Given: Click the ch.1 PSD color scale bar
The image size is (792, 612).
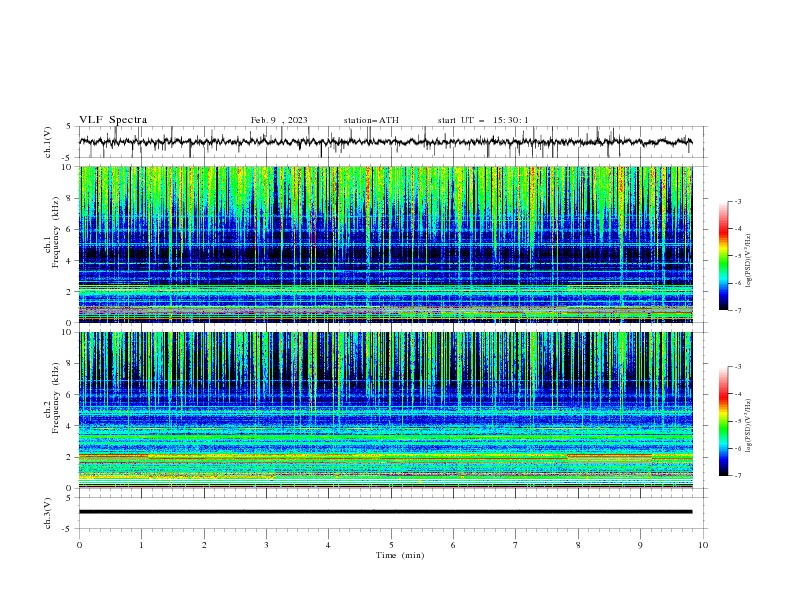Looking at the screenshot, I should 723,256.
